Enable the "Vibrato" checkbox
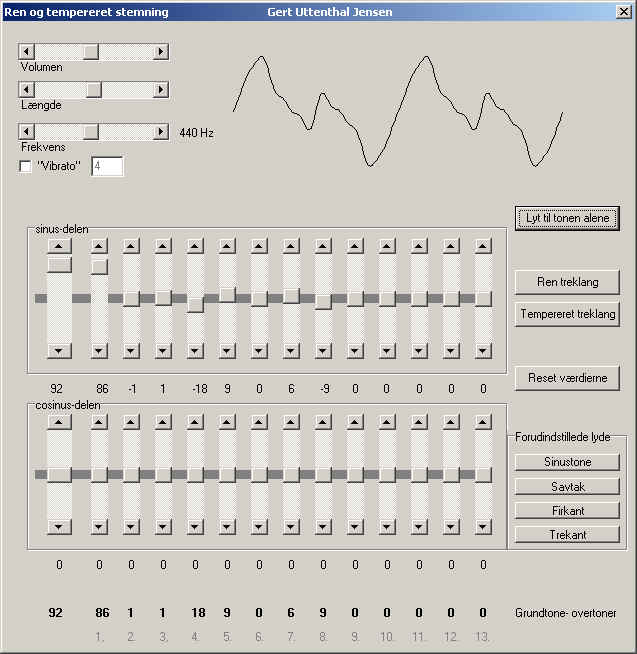 pyautogui.click(x=25, y=166)
